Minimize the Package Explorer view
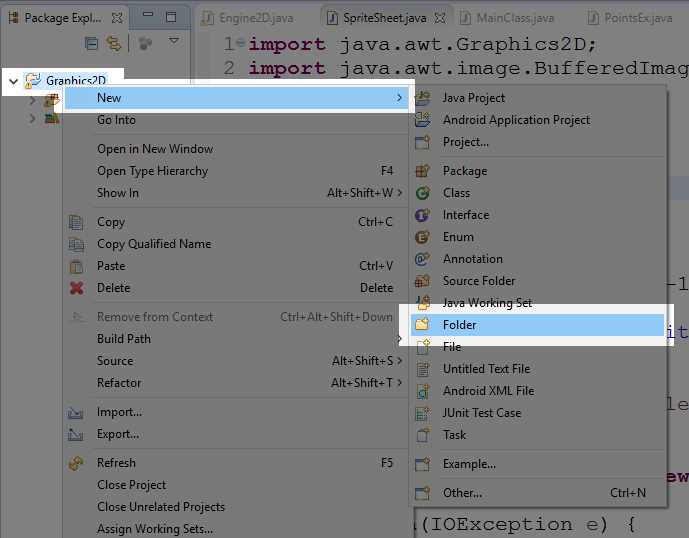The height and width of the screenshot is (538, 689). pos(148,15)
